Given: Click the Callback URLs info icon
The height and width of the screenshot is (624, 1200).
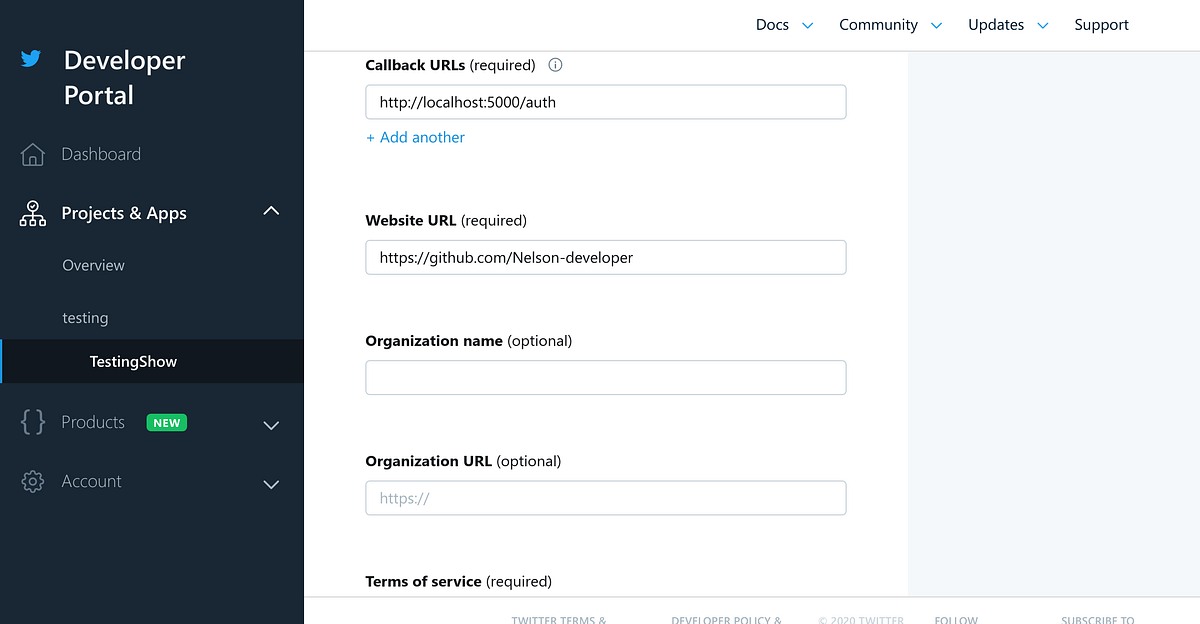Looking at the screenshot, I should [x=555, y=64].
